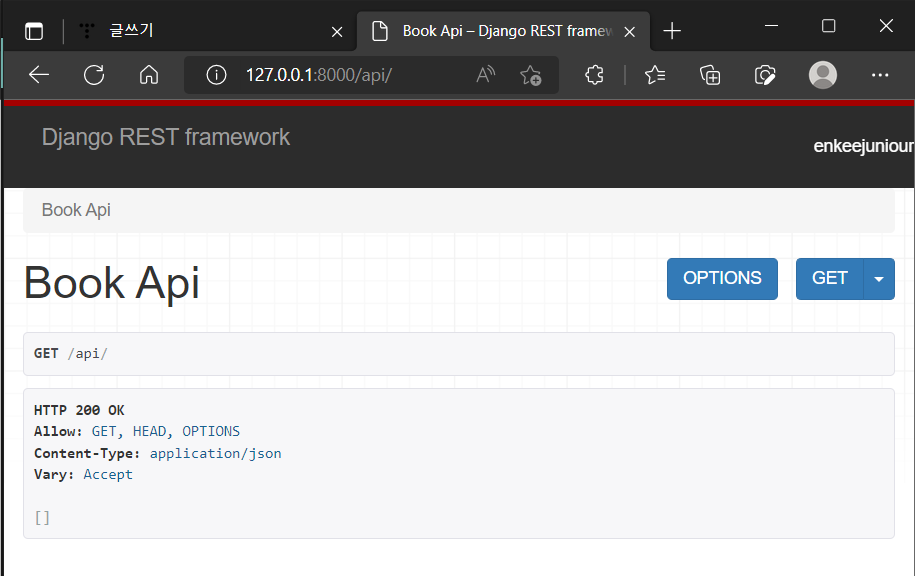Screen dimensions: 915x576
Task: Click the address bar URL 127.0.0.1:8000/api/
Action: [x=319, y=75]
